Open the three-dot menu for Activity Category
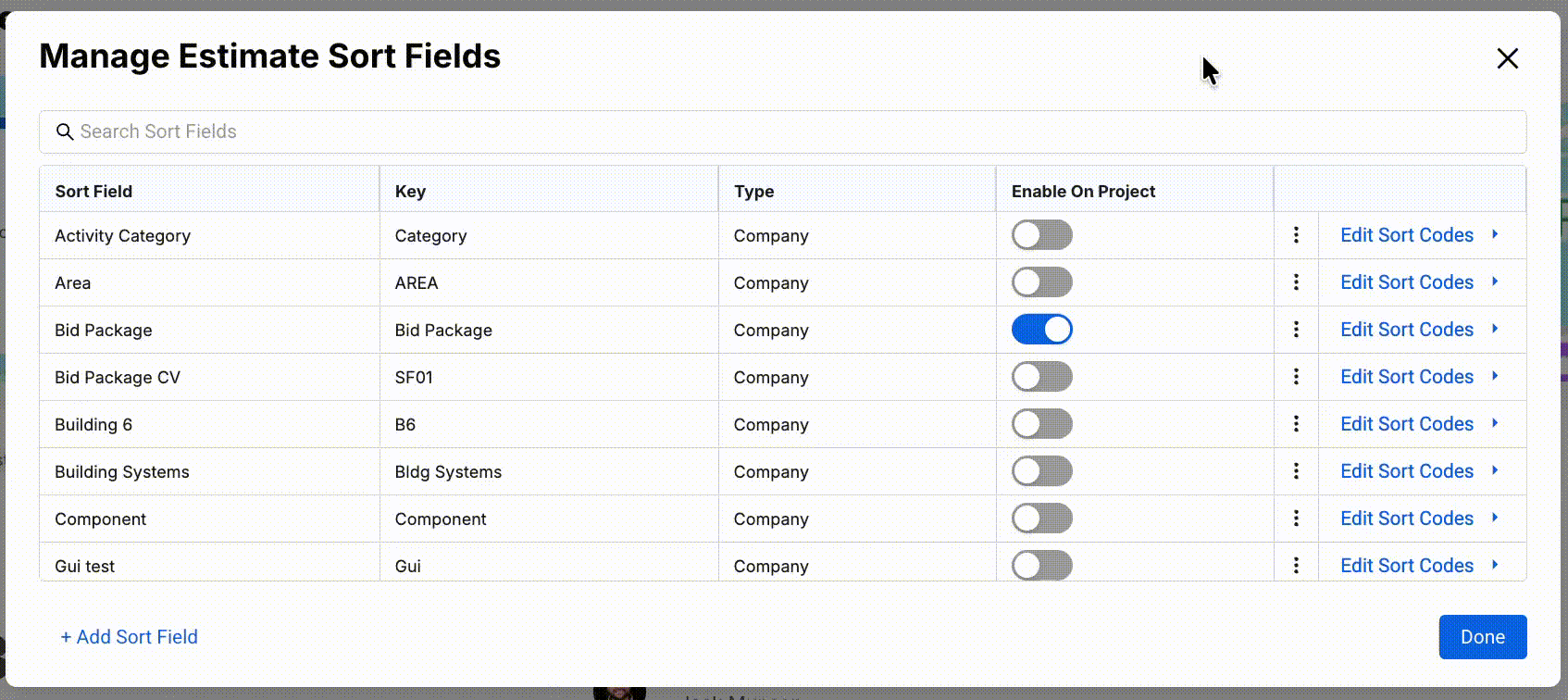The width and height of the screenshot is (1568, 700). coord(1296,235)
